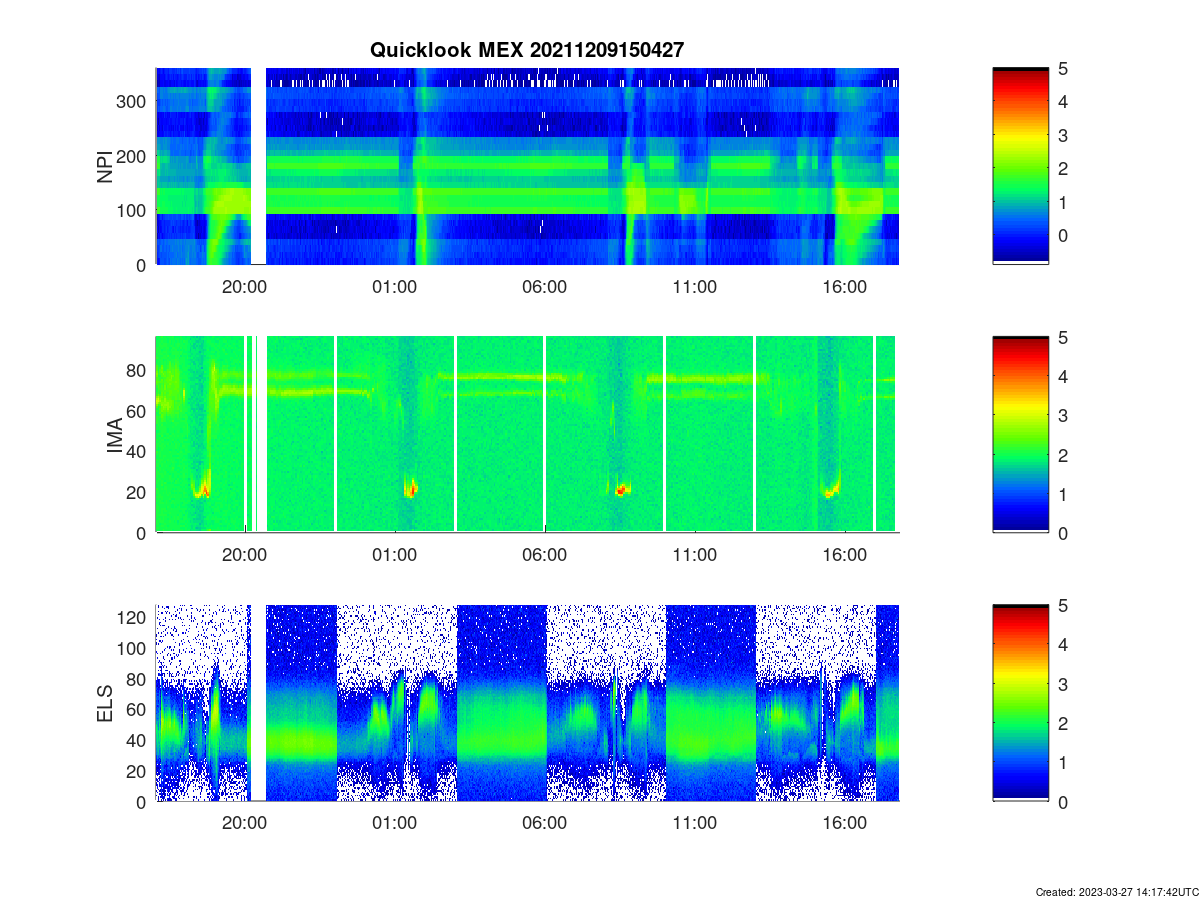Click the Quicklook MEX 20211209150427 title
This screenshot has height=900, width=1200.
pyautogui.click(x=527, y=50)
